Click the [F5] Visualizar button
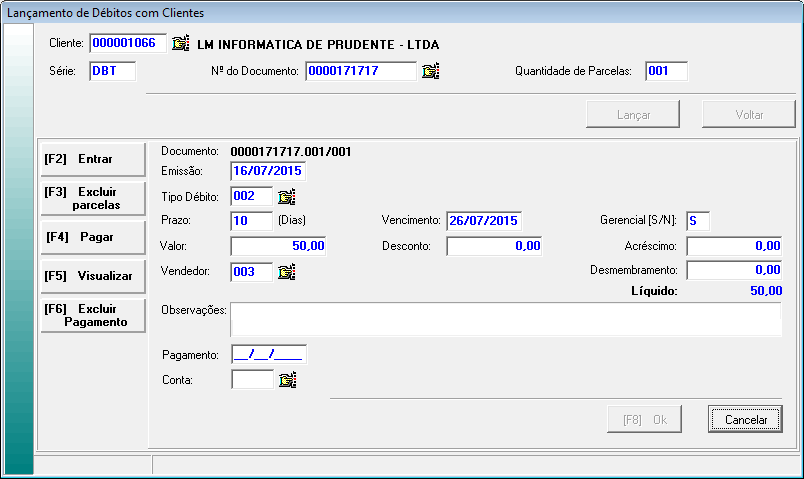Screen dimensions: 804x479 tap(92, 275)
